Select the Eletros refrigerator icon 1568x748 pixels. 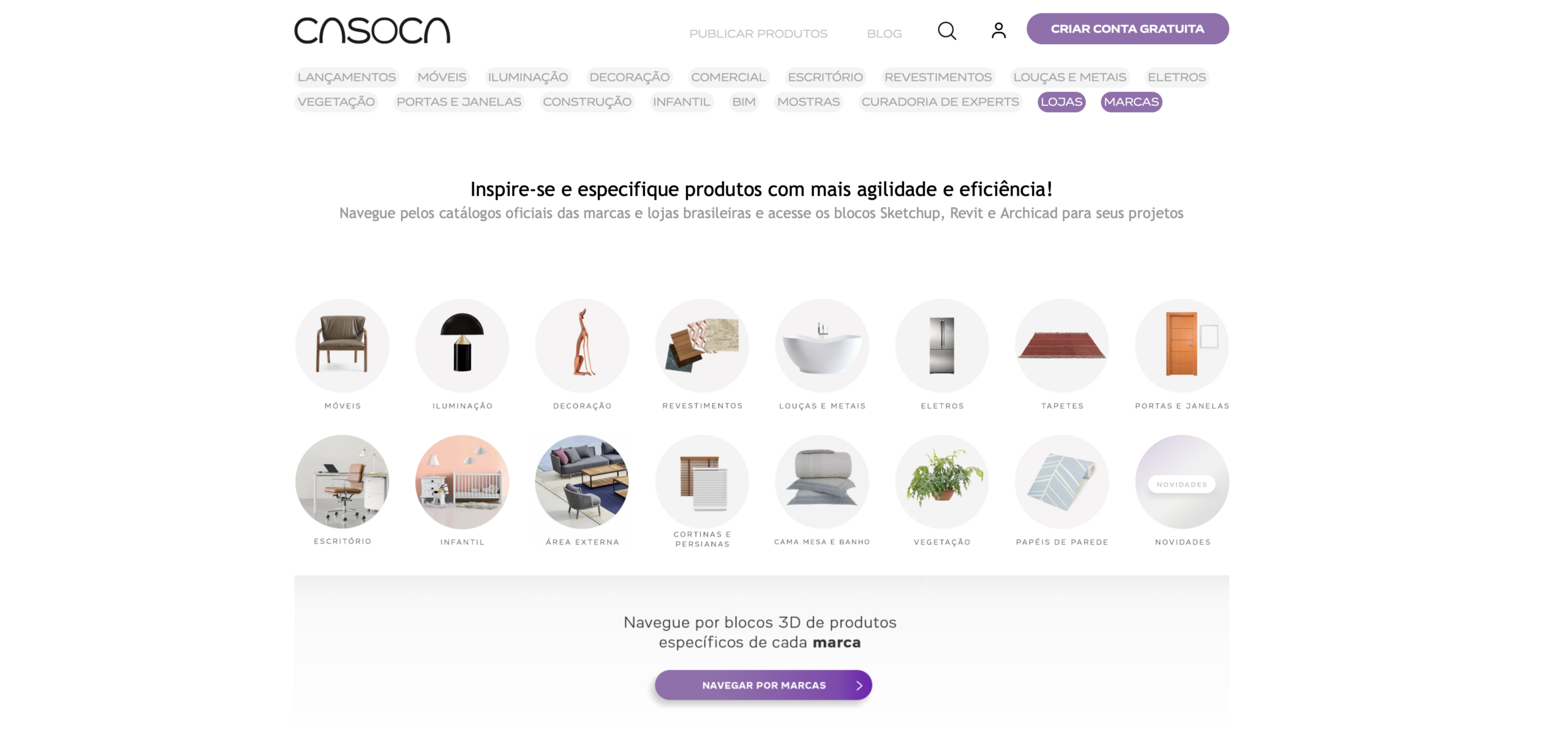942,346
